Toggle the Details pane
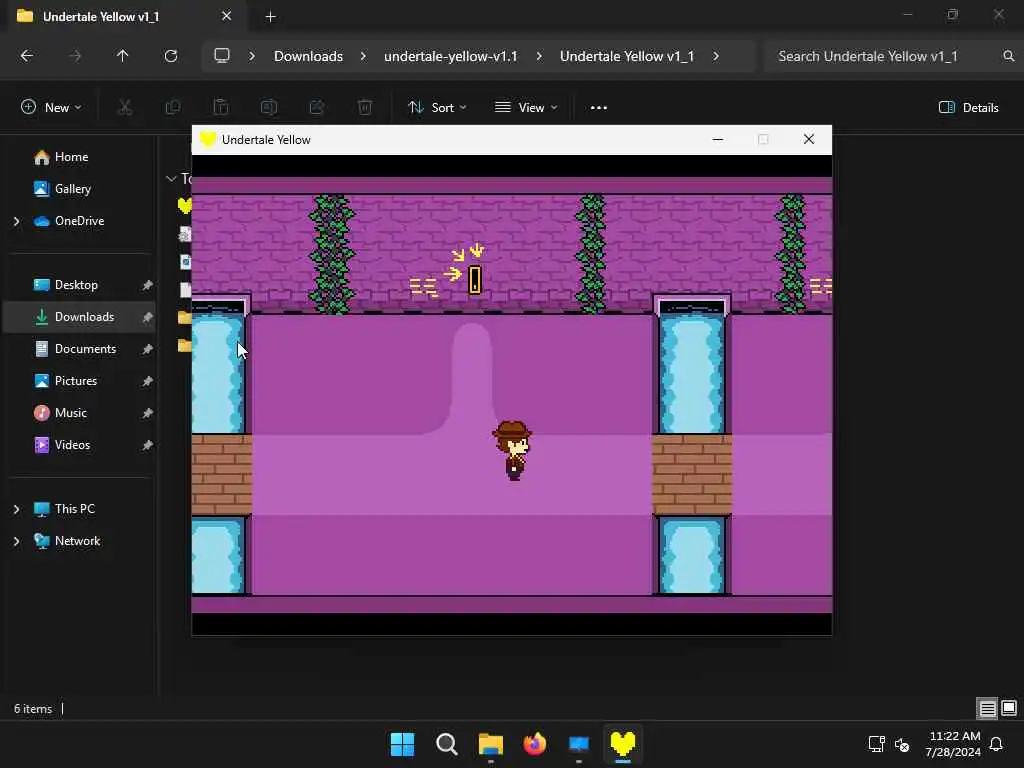 click(968, 108)
